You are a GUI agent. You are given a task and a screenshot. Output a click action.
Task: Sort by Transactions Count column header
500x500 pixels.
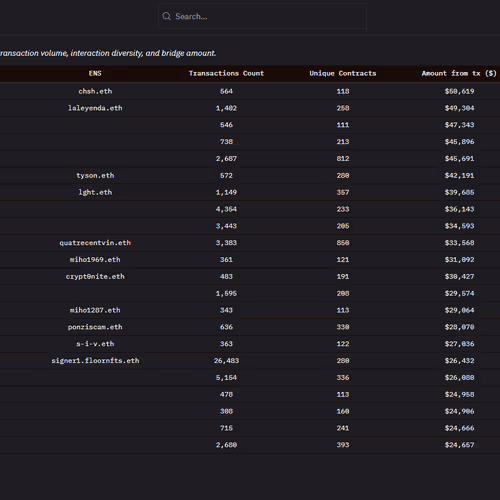(226, 73)
